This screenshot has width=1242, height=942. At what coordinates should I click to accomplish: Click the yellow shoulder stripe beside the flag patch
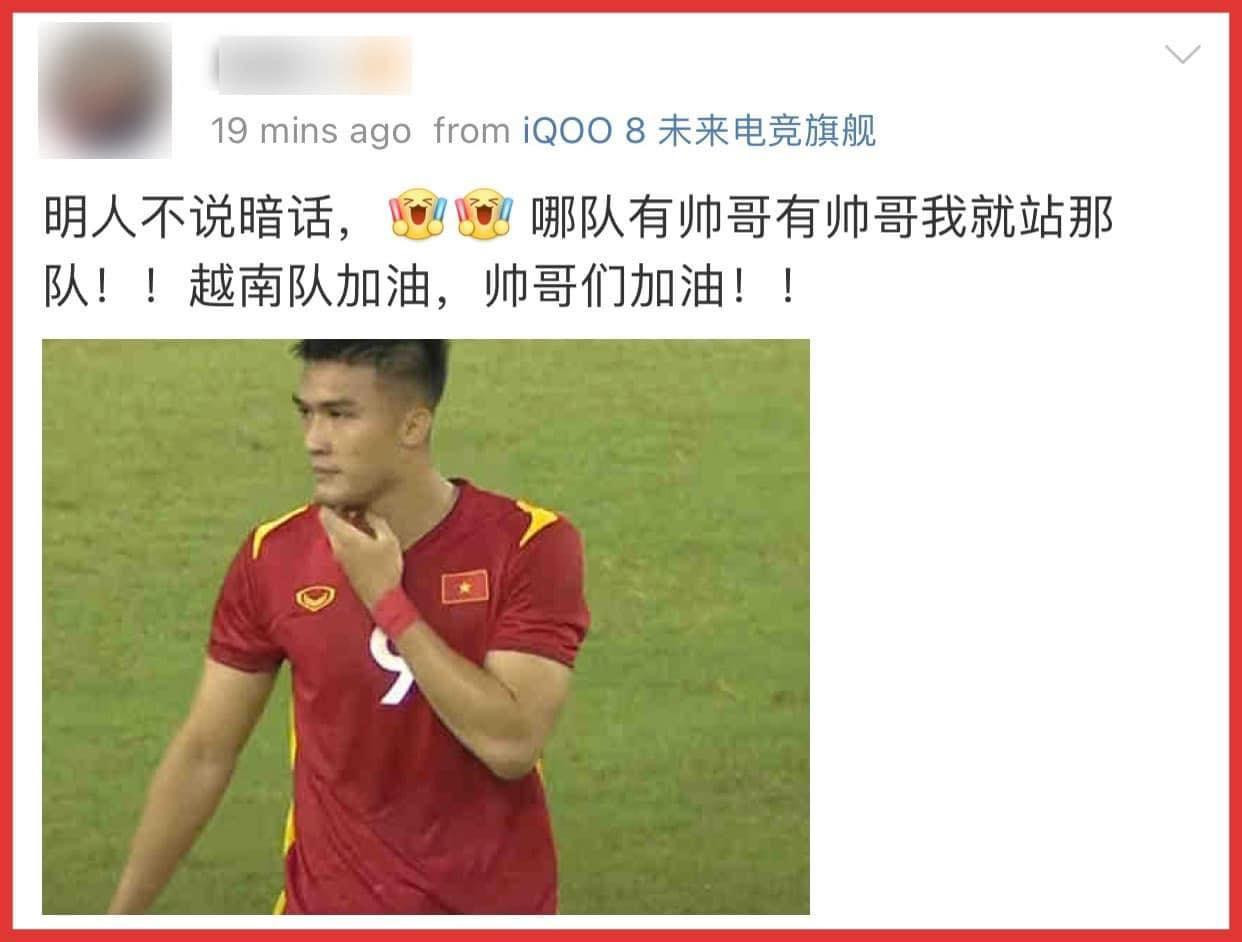click(538, 522)
